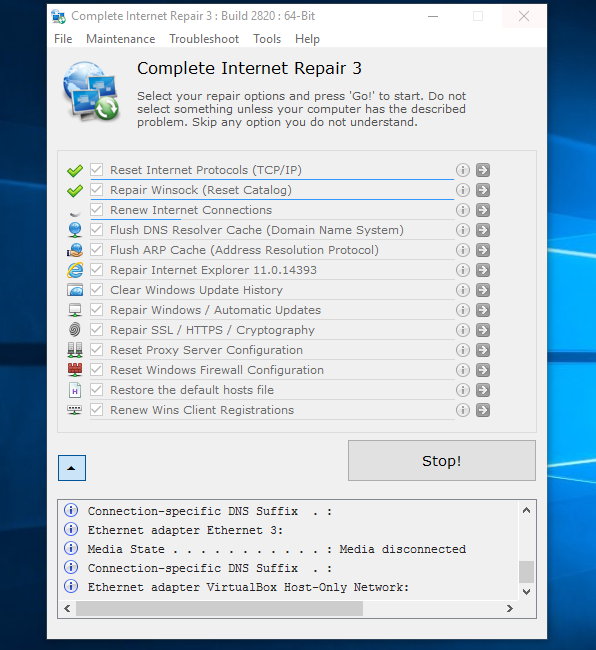Collapse the log panel with up-arrow button
Screen dimensions: 596x650
pos(72,468)
